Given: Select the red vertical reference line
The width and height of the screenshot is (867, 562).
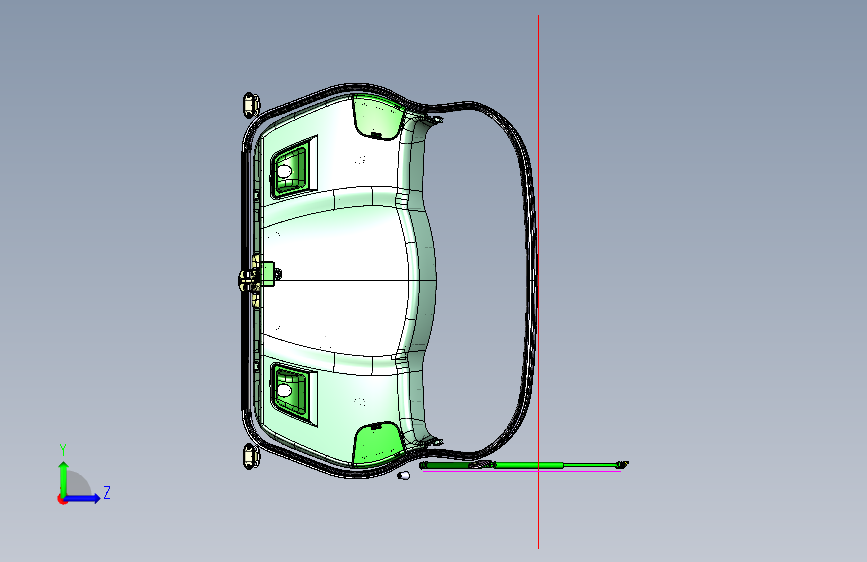Looking at the screenshot, I should 539,282.
